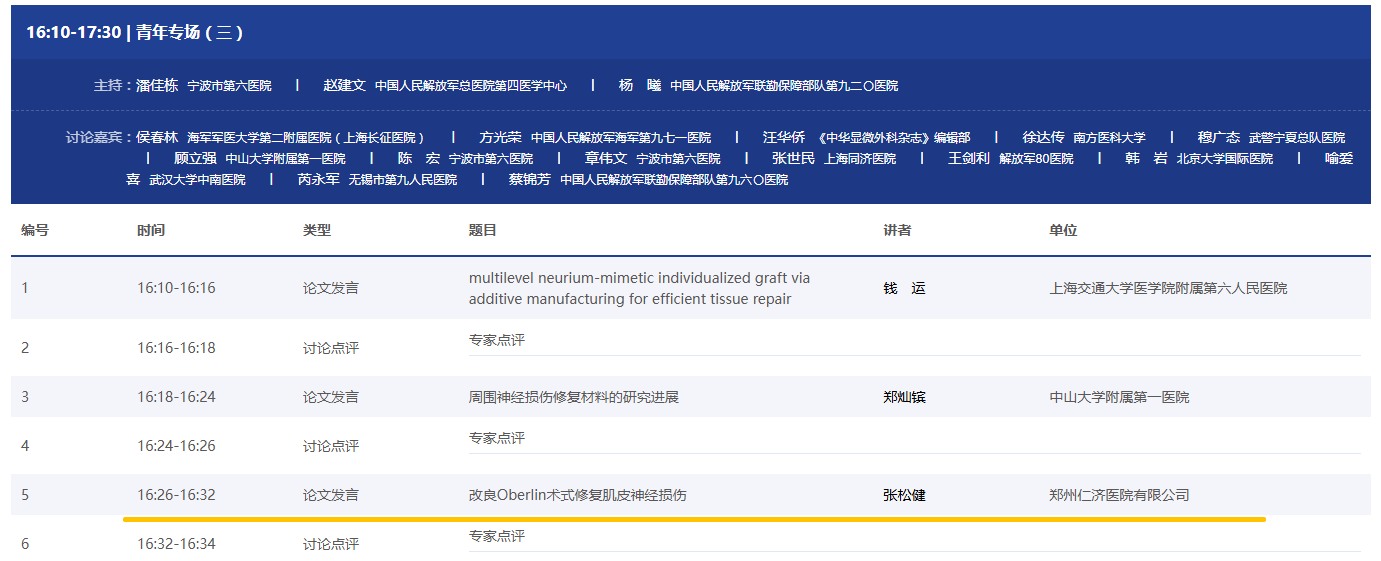This screenshot has height=561, width=1381.
Task: Click the 时间 column header
Action: click(151, 230)
